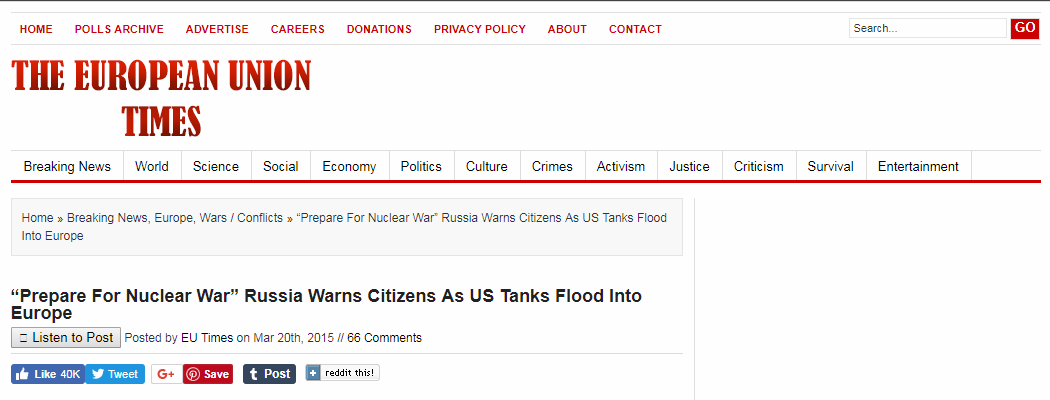Click the Home breadcrumb link
The image size is (1050, 400).
[x=37, y=218]
